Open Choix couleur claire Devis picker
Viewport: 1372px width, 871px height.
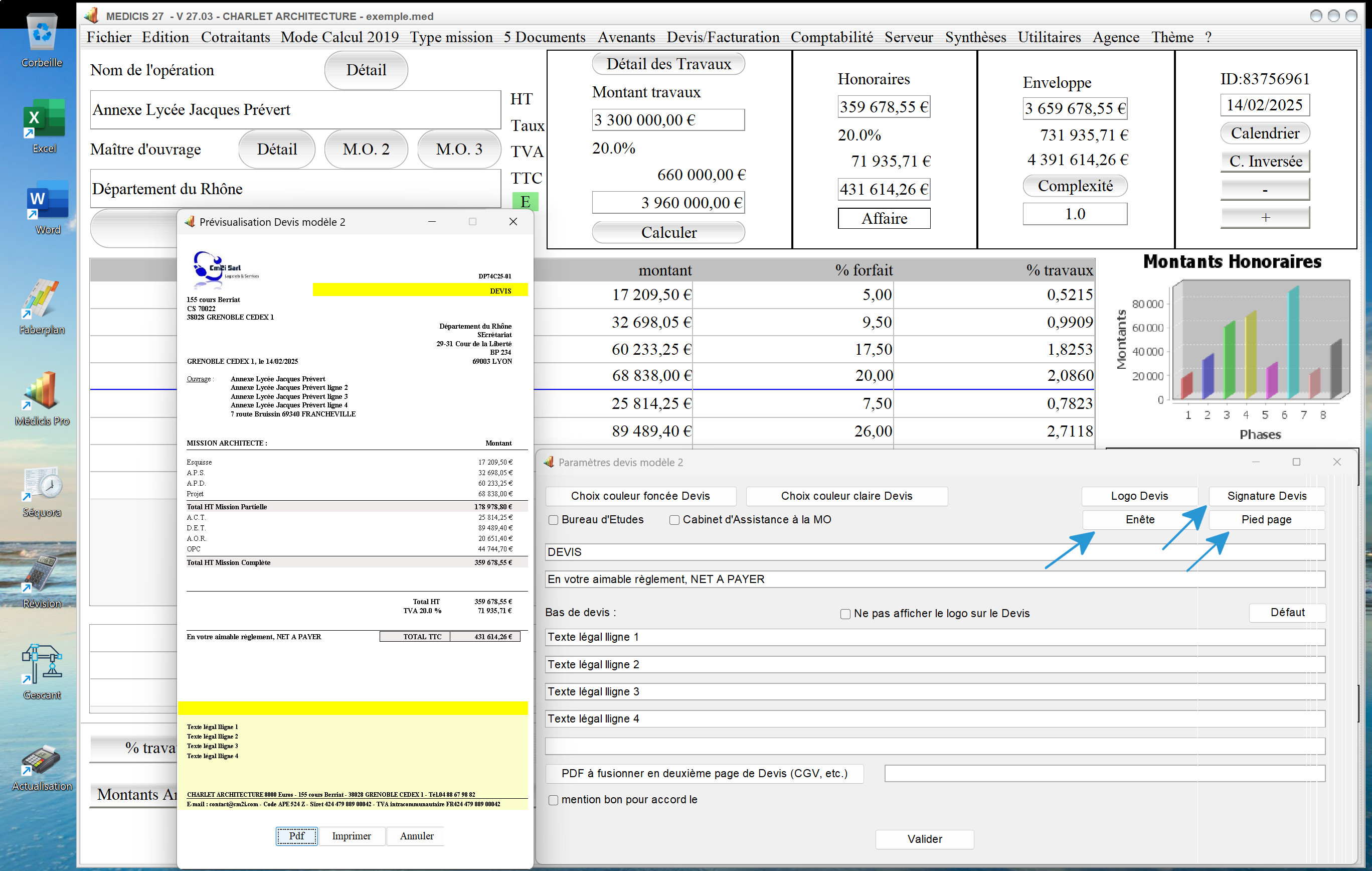pos(846,496)
